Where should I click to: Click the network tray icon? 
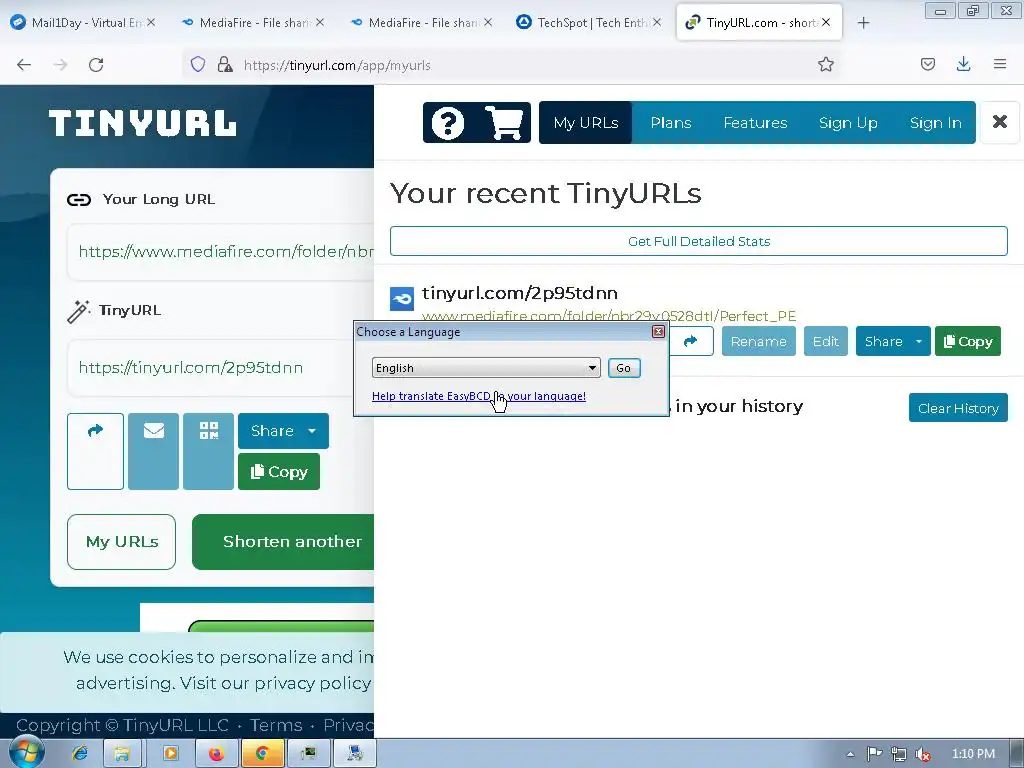(x=899, y=754)
